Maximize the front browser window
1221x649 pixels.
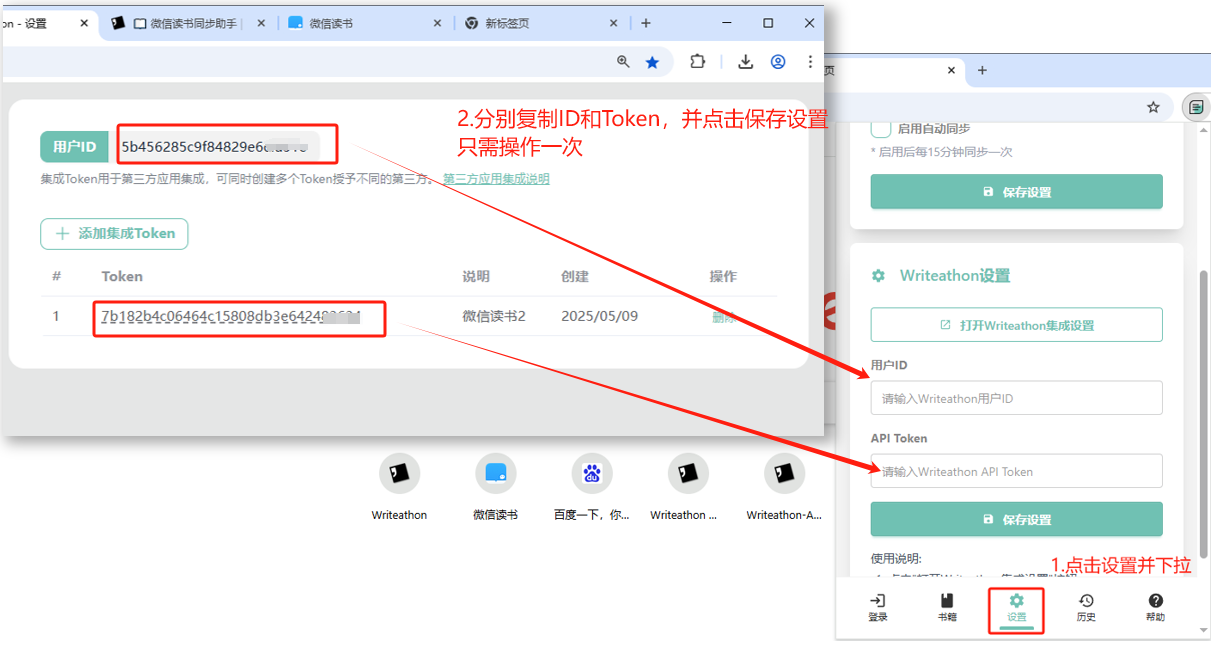point(768,23)
